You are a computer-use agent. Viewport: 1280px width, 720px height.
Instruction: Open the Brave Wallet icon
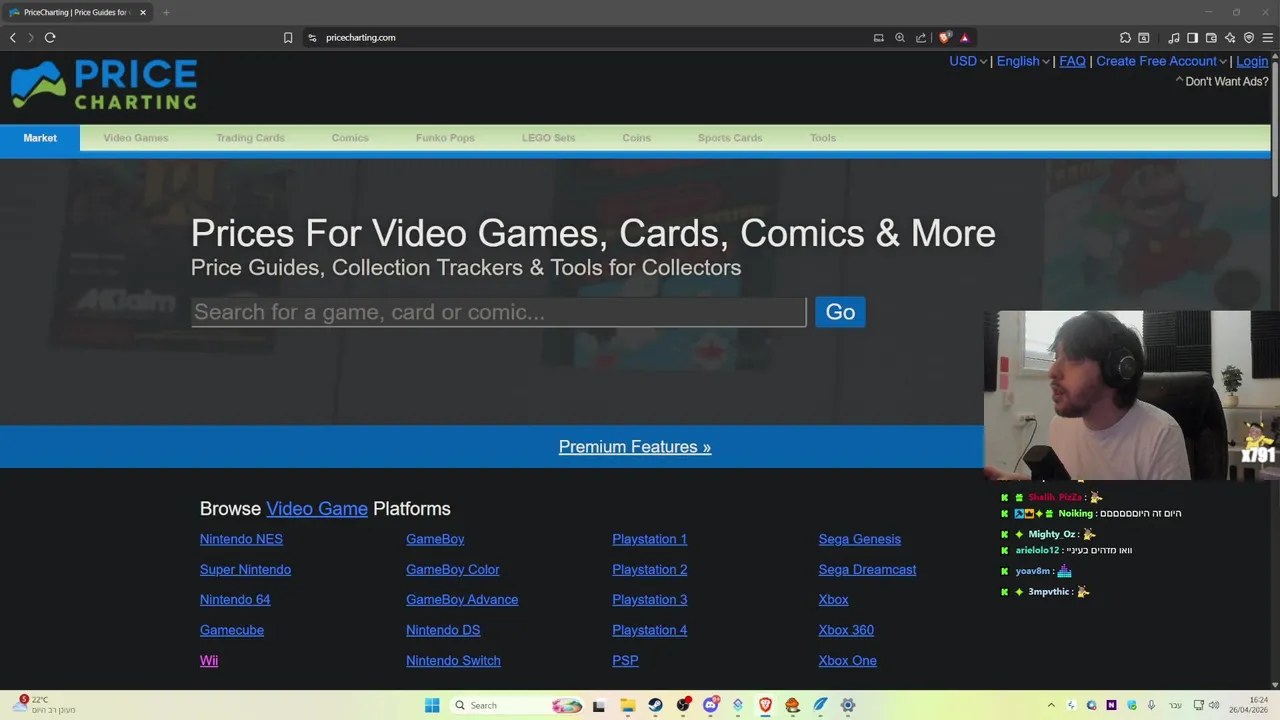[1211, 38]
